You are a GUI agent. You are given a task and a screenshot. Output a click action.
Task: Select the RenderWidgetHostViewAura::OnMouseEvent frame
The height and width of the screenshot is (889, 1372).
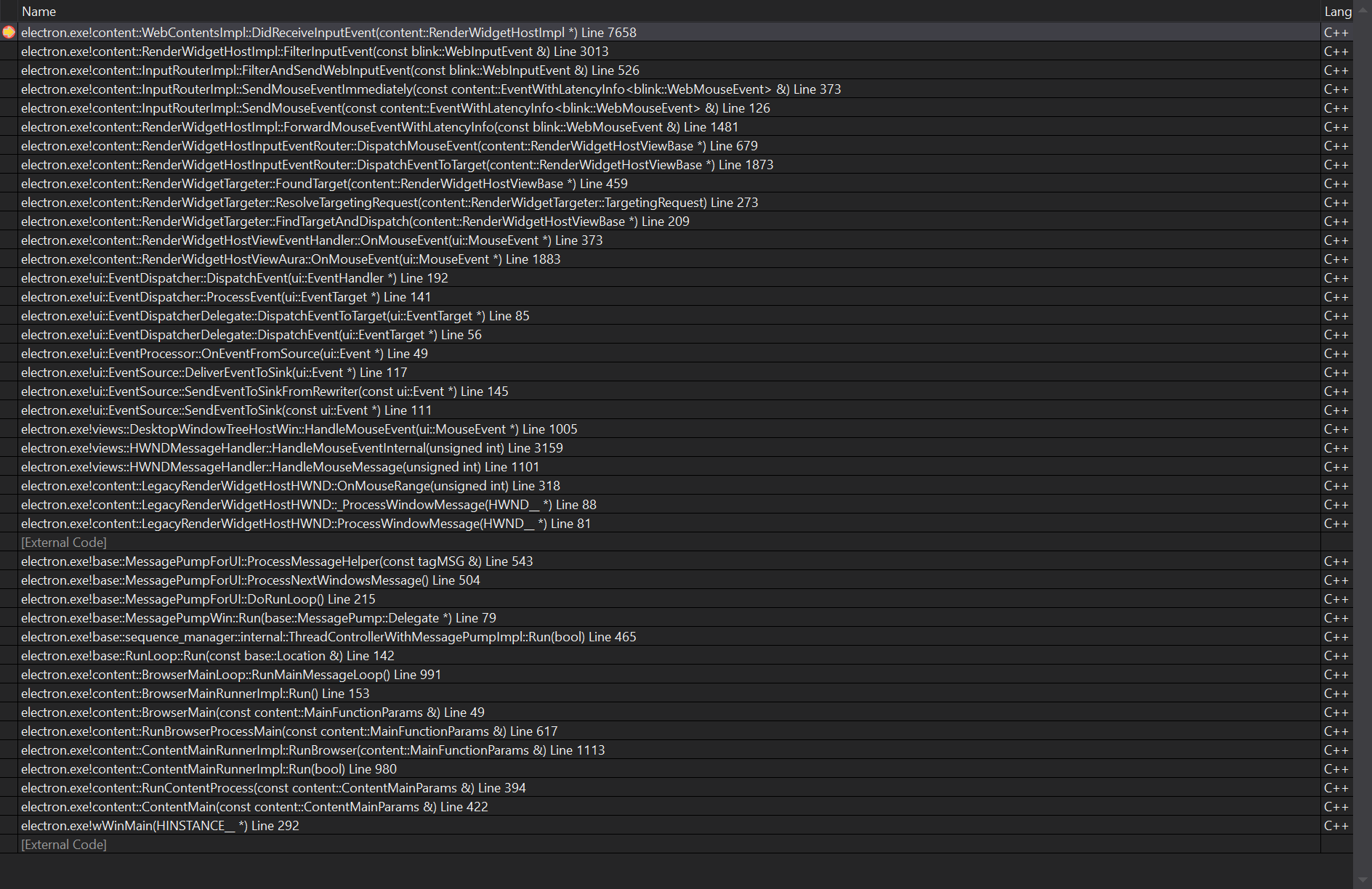[x=291, y=259]
